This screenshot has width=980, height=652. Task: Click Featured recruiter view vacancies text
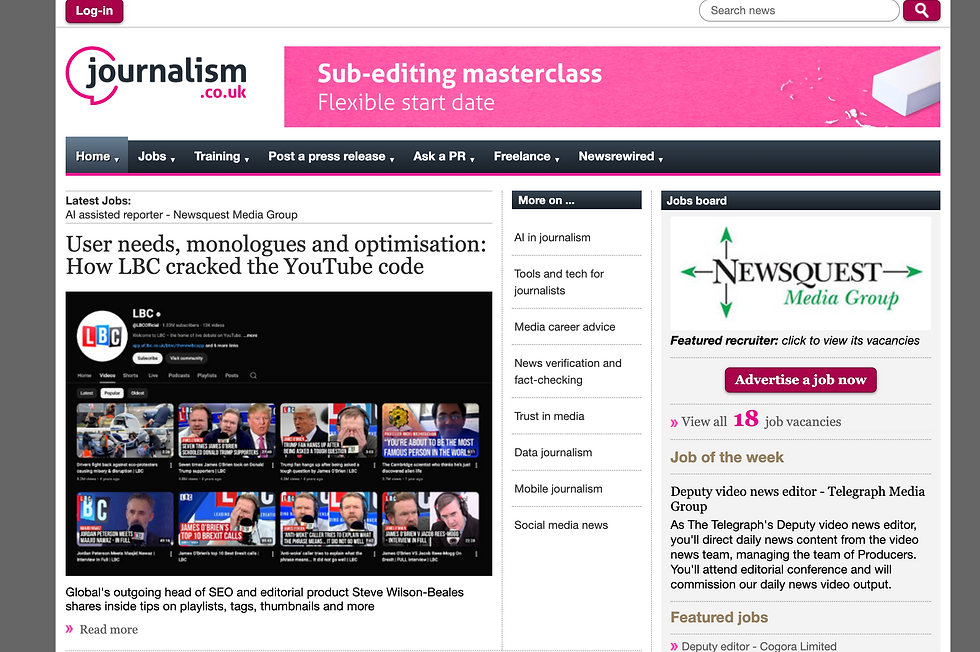795,341
